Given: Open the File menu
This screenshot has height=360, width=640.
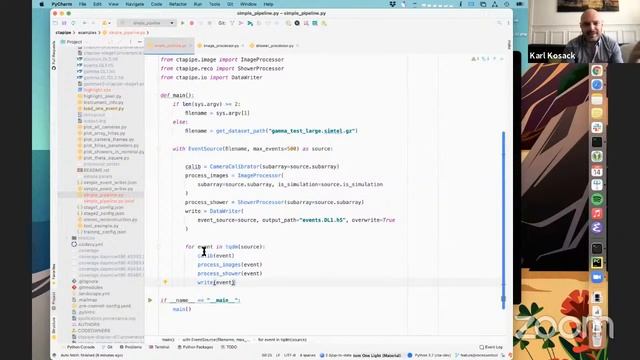Looking at the screenshot, I should coord(82,4).
